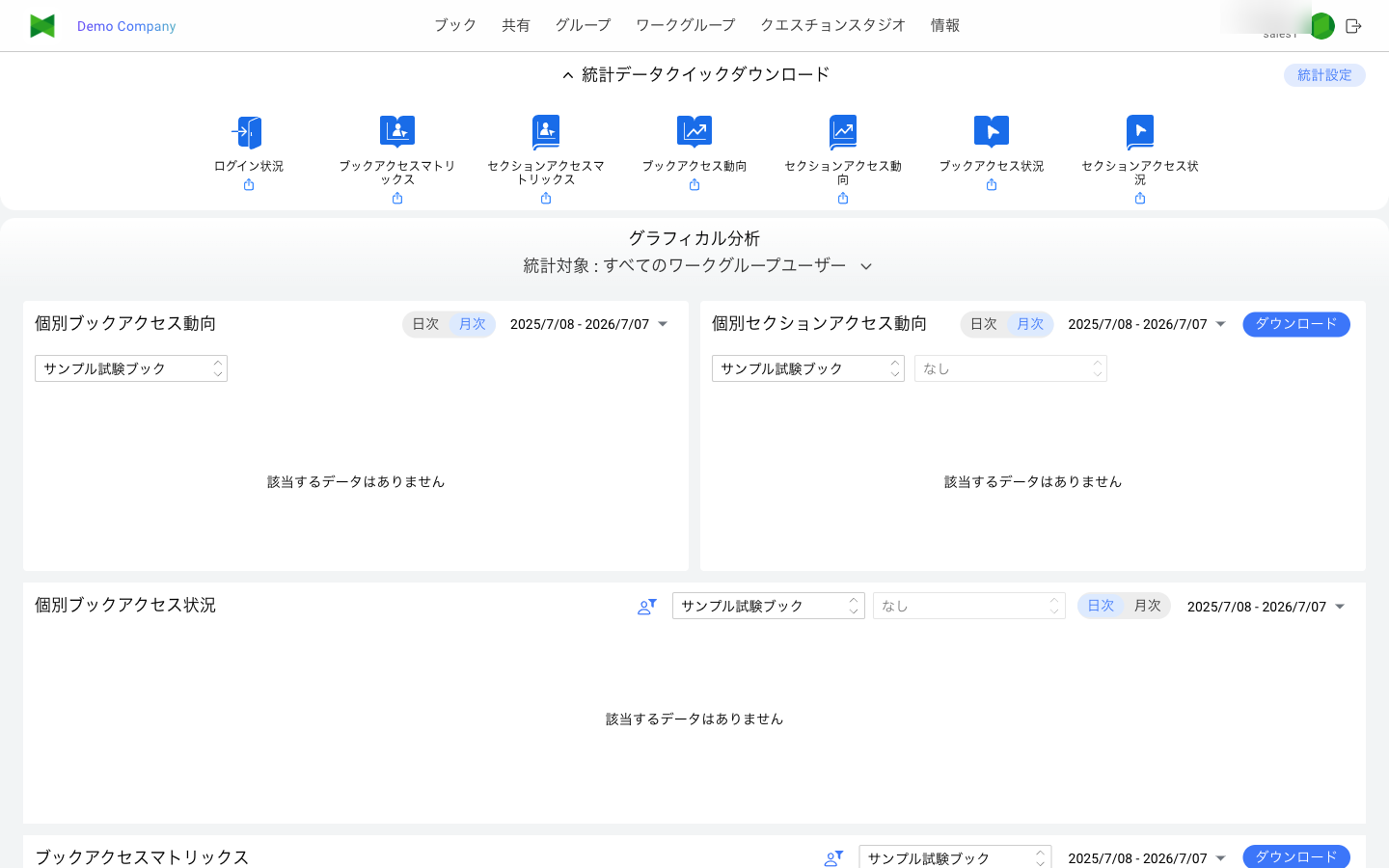The height and width of the screenshot is (868, 1389).
Task: Click the ログイン状況 door icon
Action: pyautogui.click(x=249, y=132)
